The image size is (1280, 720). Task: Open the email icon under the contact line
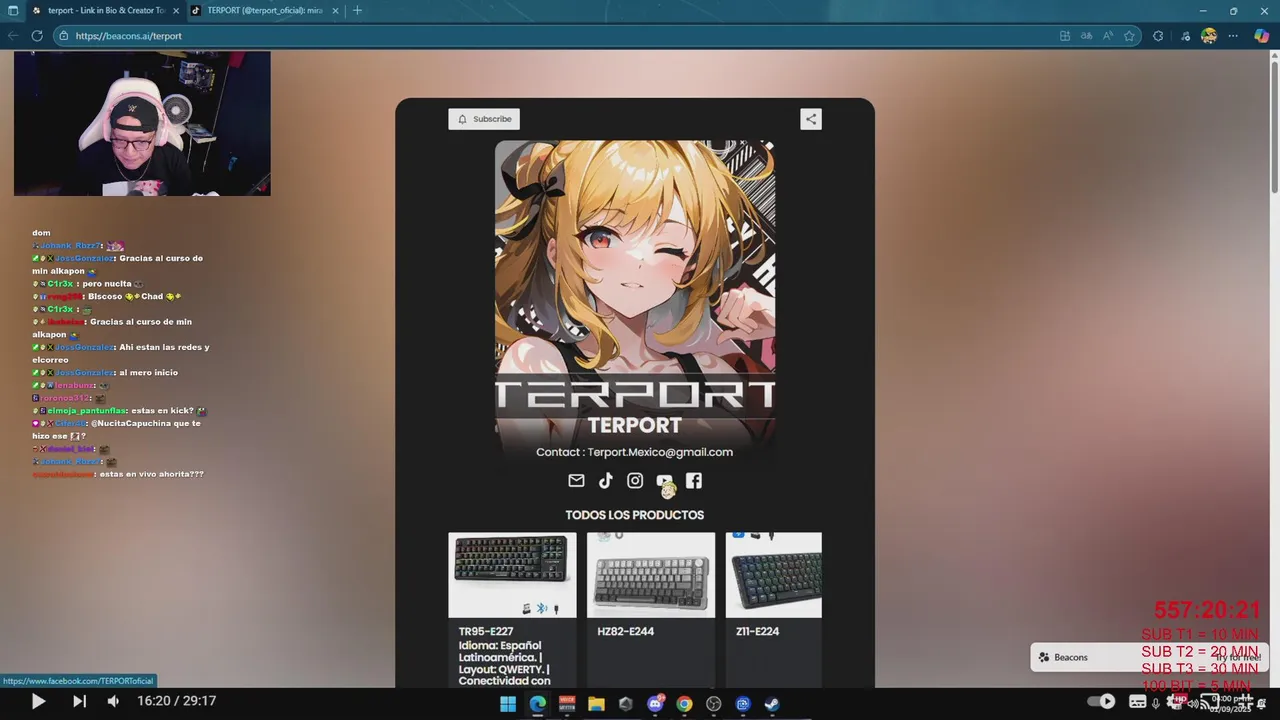(576, 481)
